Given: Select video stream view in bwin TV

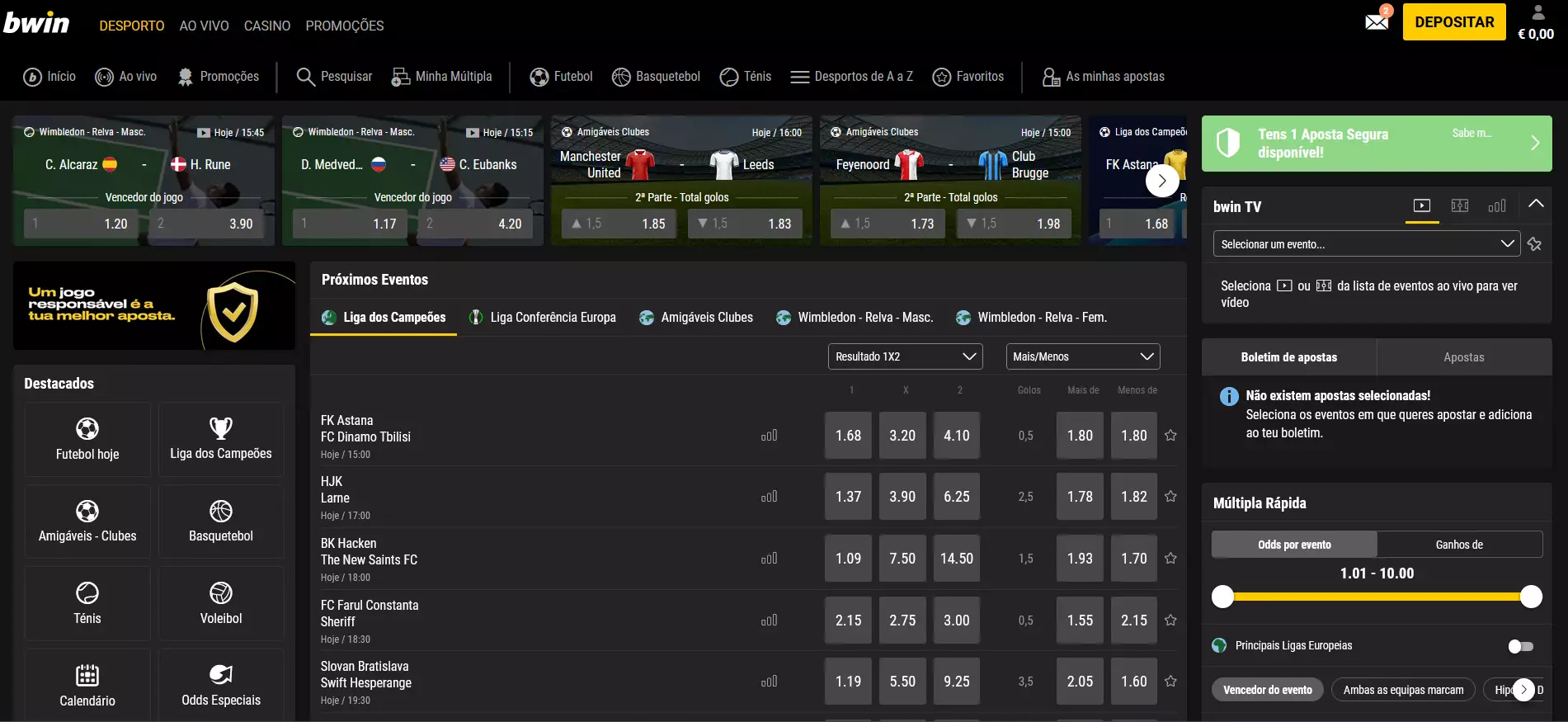Looking at the screenshot, I should pyautogui.click(x=1422, y=206).
